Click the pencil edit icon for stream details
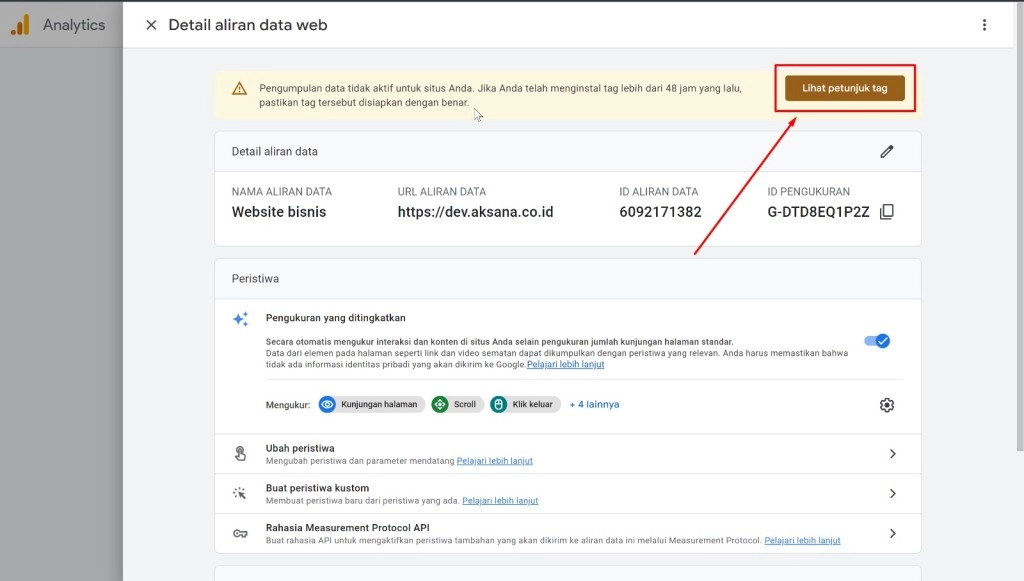1024x581 pixels. [886, 152]
